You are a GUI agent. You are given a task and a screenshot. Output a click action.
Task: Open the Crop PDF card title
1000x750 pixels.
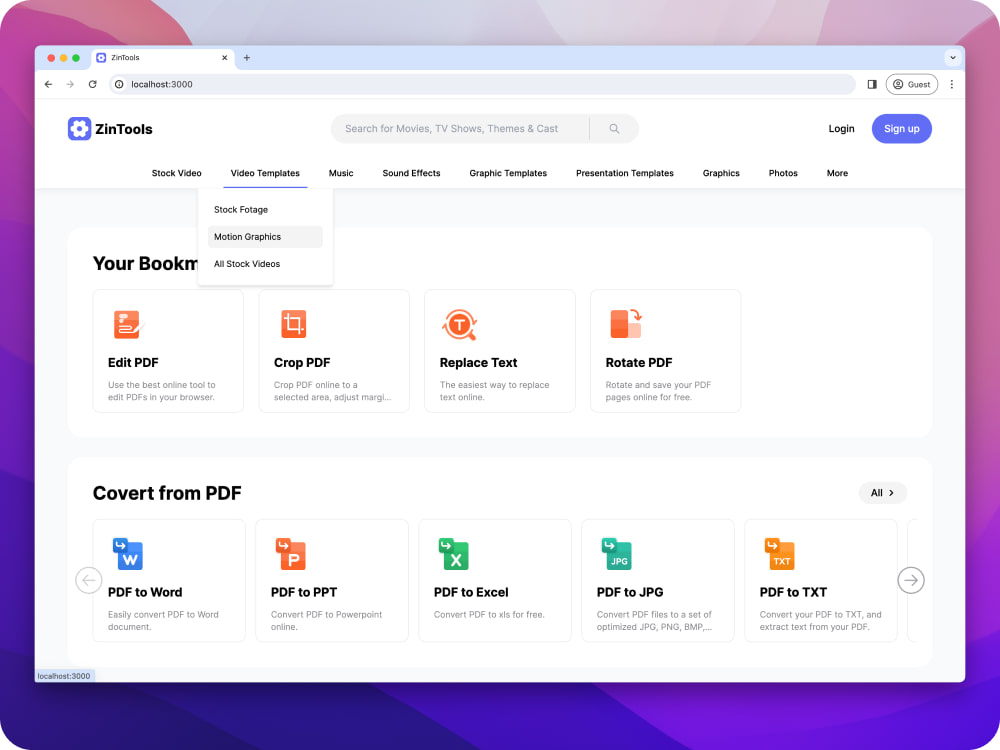point(302,362)
